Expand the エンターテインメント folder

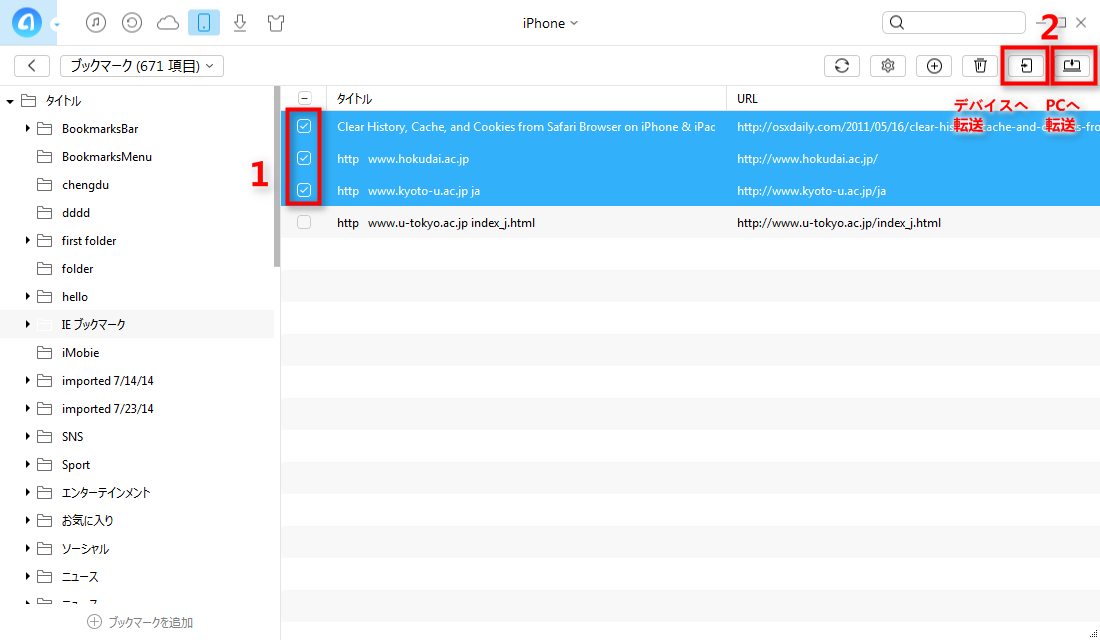point(27,493)
